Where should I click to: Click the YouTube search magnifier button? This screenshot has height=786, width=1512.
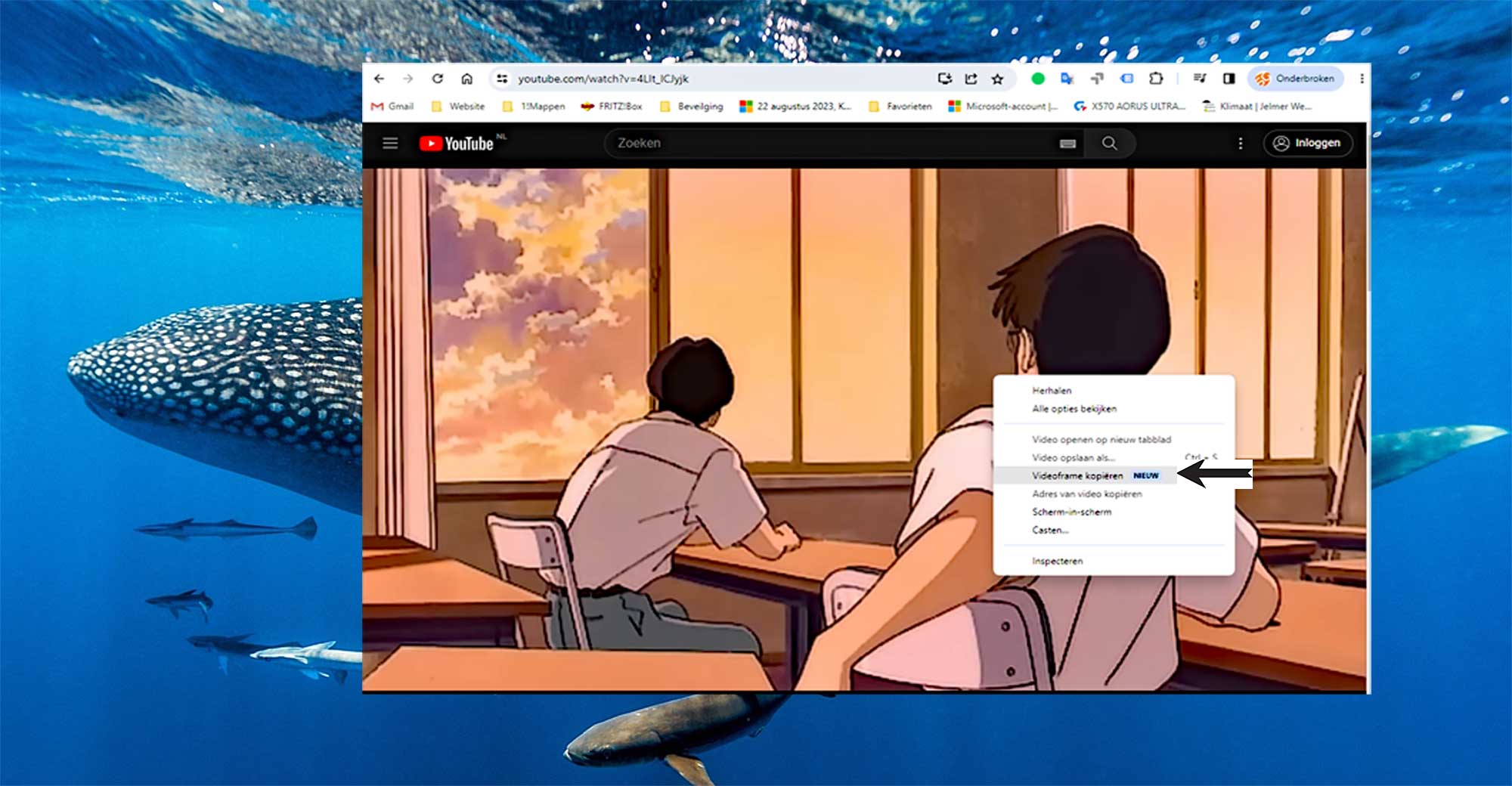1109,143
